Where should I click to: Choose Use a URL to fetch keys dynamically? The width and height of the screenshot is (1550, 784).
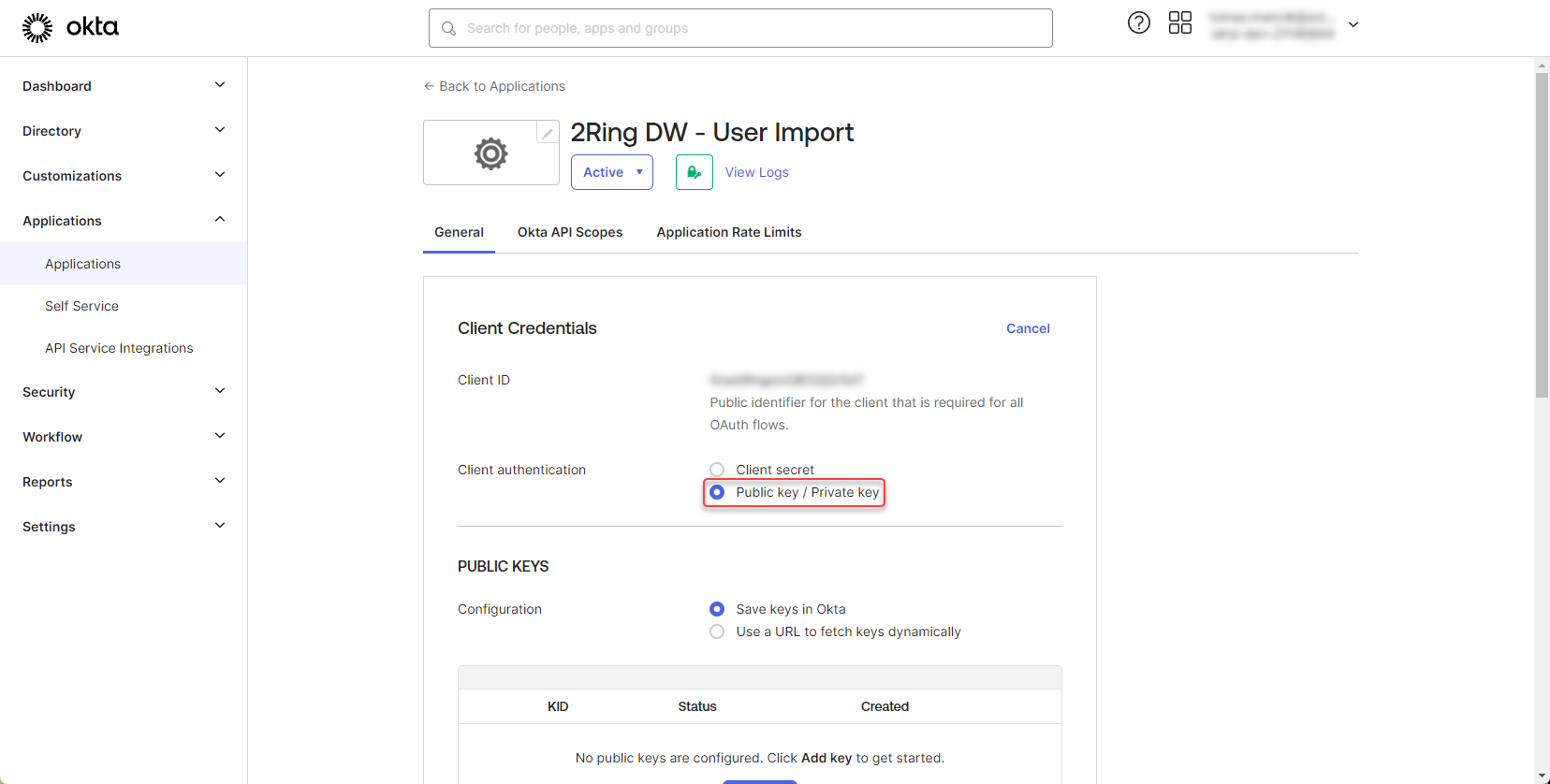tap(717, 632)
